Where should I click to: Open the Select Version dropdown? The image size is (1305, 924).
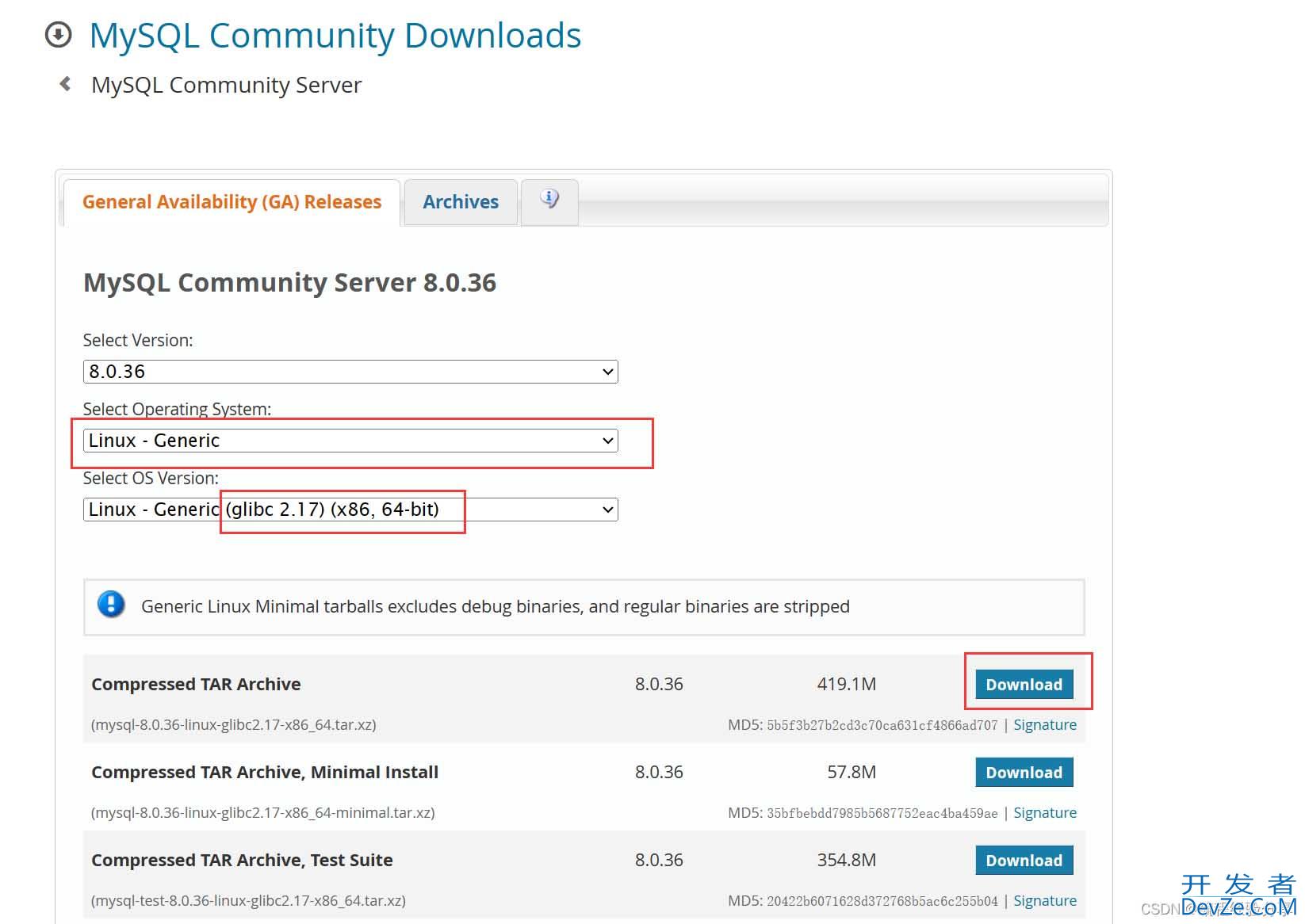pyautogui.click(x=350, y=372)
